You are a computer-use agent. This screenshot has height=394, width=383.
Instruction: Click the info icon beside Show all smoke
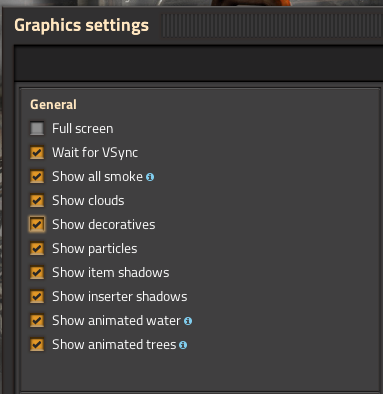tap(150, 177)
